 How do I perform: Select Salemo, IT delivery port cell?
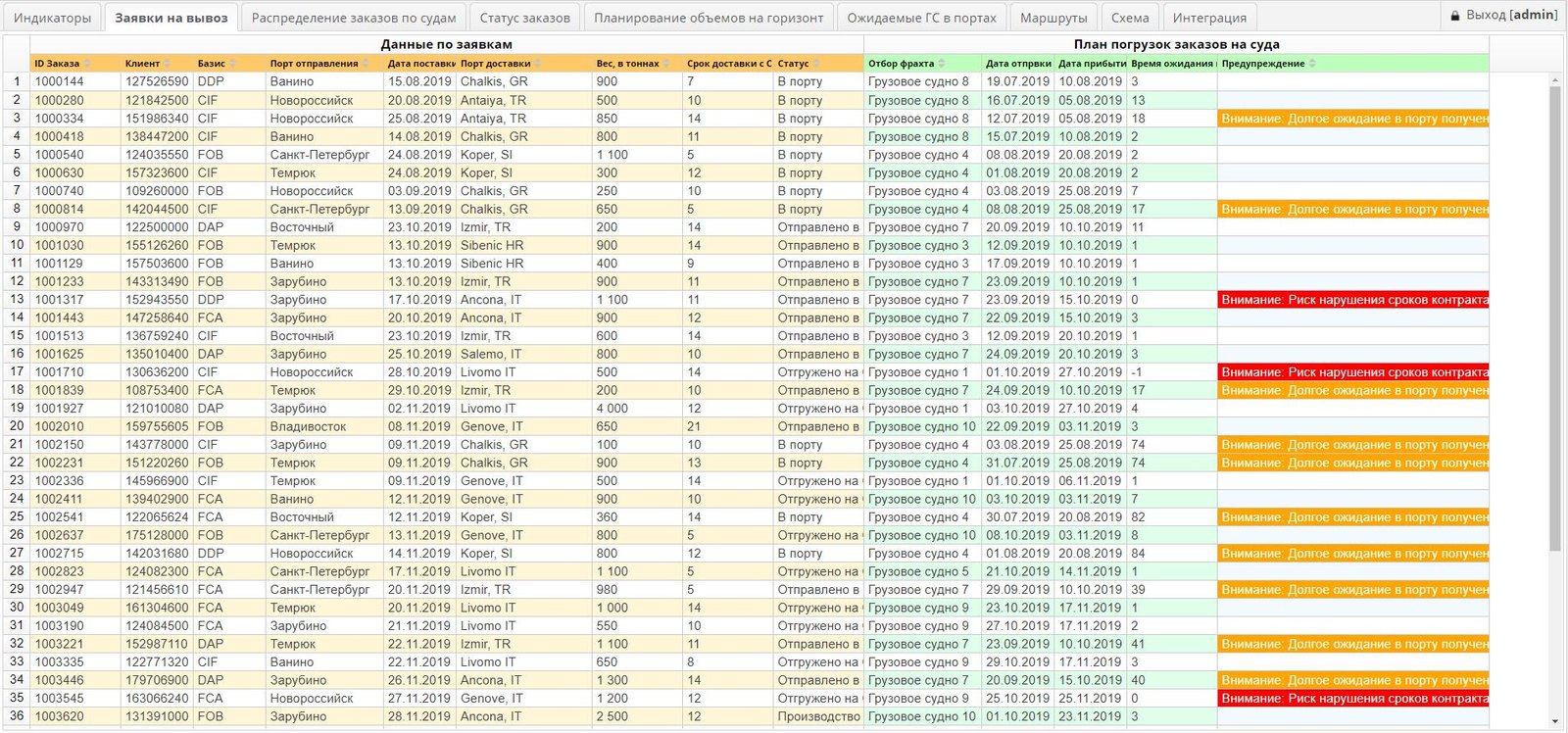pyautogui.click(x=524, y=354)
